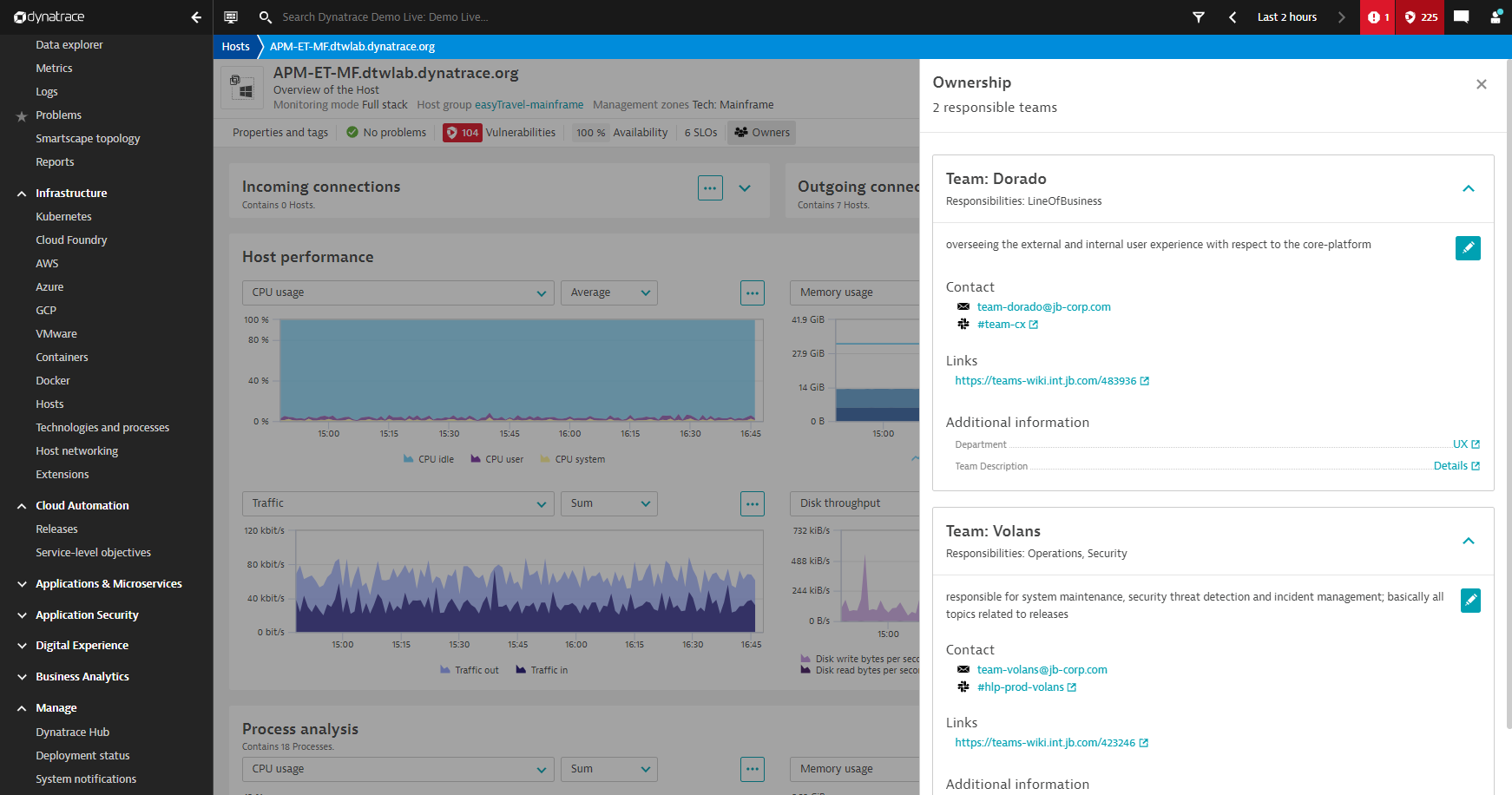Screen dimensions: 1512x795
Task: Click the search magnifier icon
Action: [x=266, y=17]
